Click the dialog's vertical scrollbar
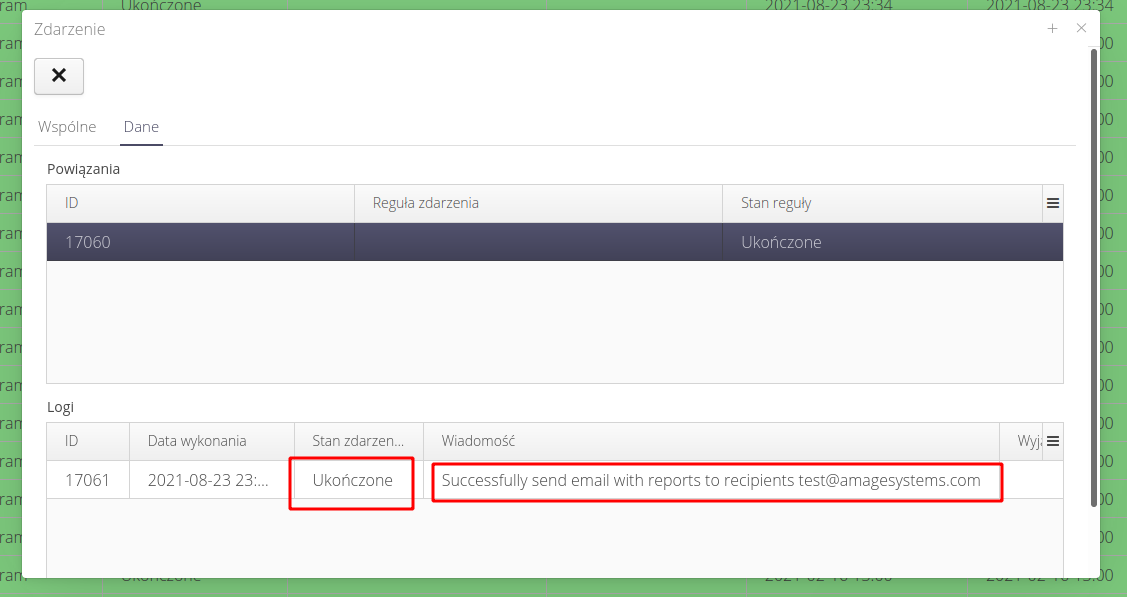Screen dimensions: 1127x597 [1093, 280]
